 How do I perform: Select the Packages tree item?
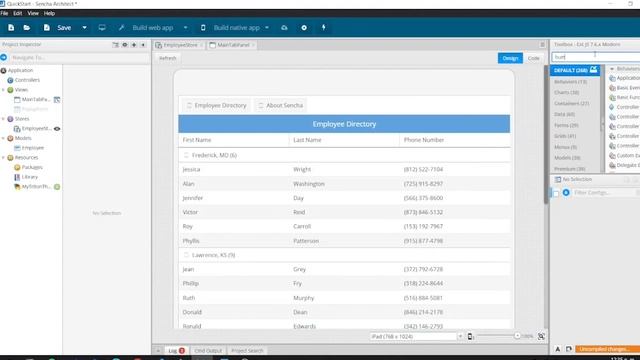click(x=32, y=167)
